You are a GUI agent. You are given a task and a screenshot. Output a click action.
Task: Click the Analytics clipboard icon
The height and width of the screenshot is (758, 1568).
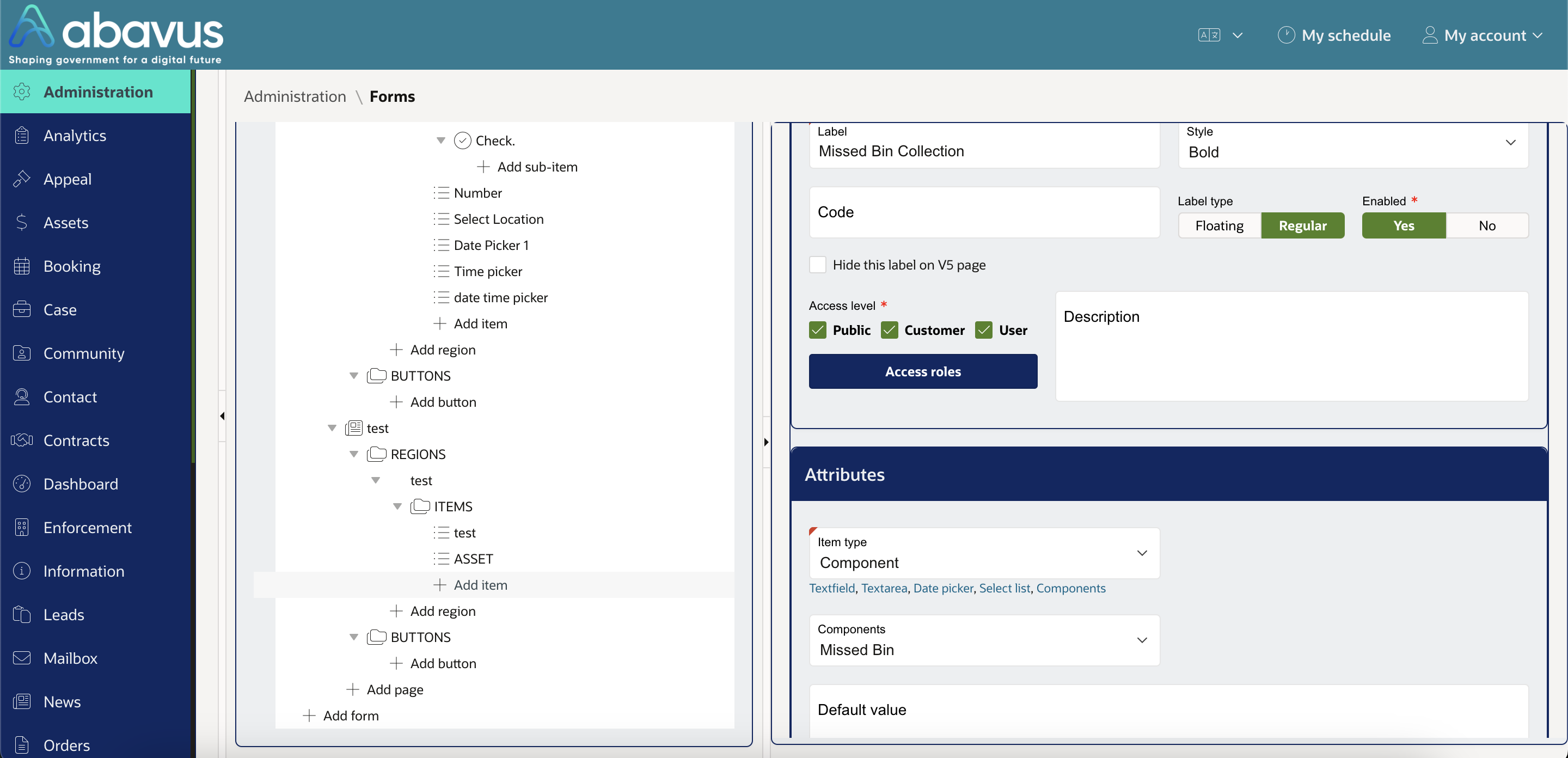22,135
